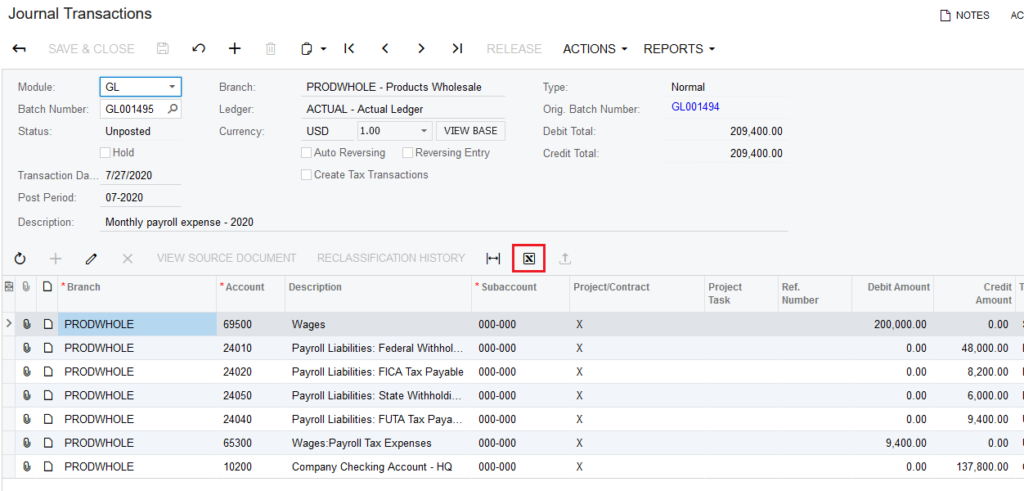Screen dimensions: 1024x491
Task: Expand the clipboard dropdown arrow
Action: [324, 49]
